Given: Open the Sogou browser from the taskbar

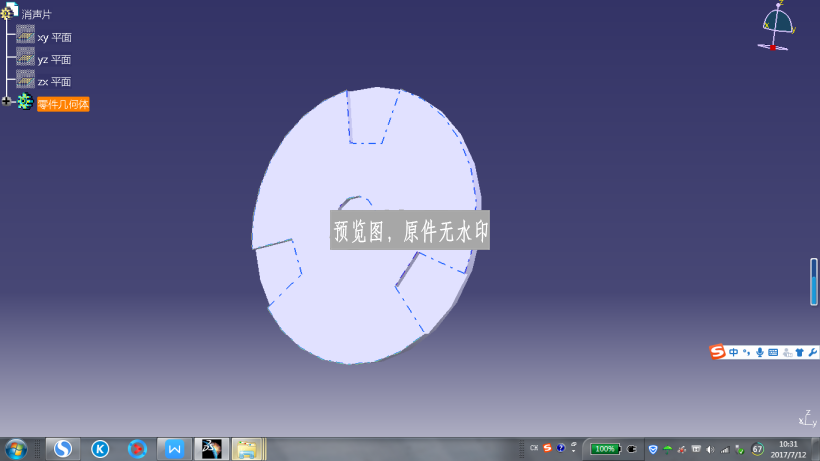Looking at the screenshot, I should tap(63, 449).
